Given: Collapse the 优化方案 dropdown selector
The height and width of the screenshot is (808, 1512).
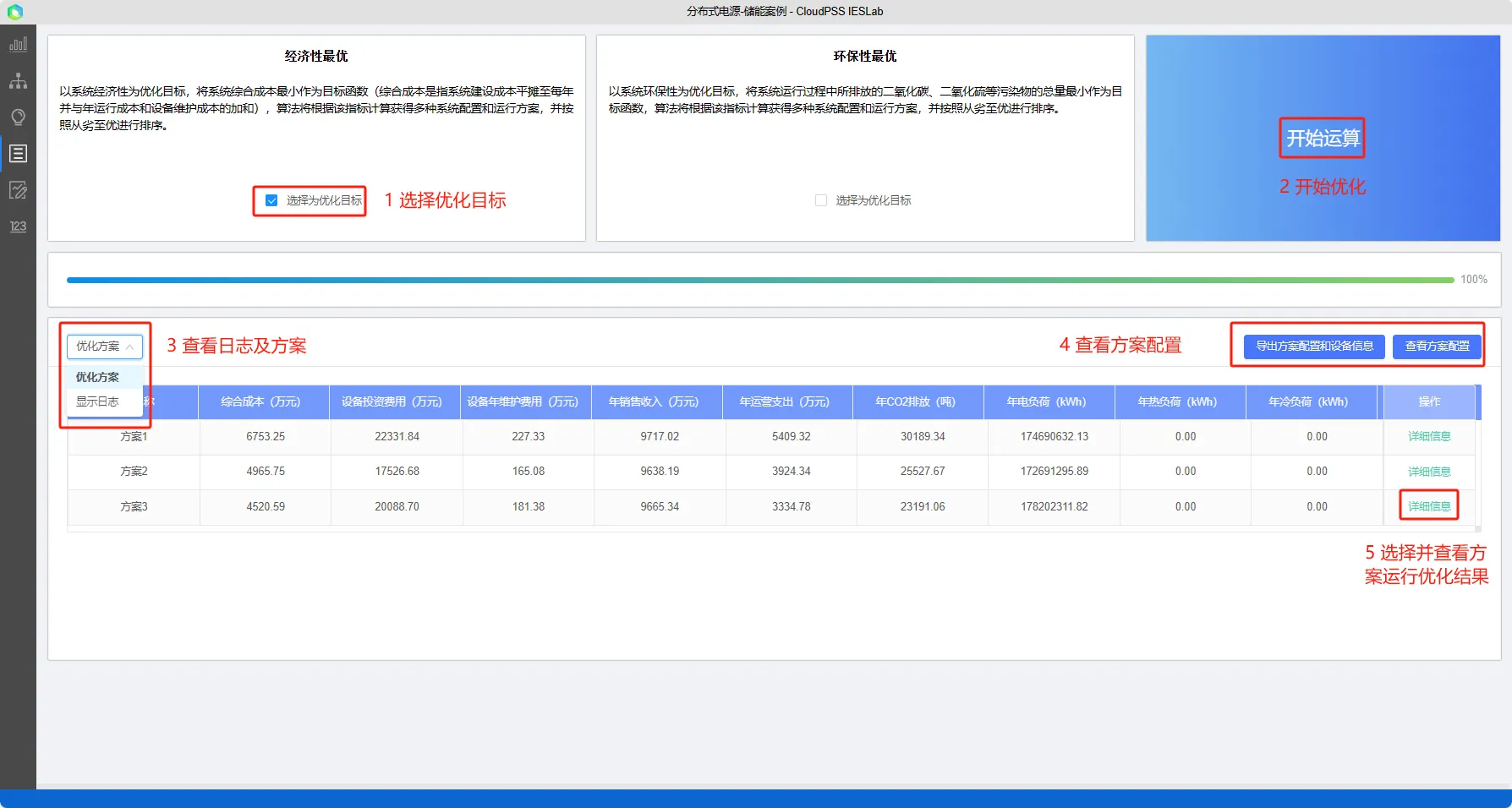Looking at the screenshot, I should [105, 347].
